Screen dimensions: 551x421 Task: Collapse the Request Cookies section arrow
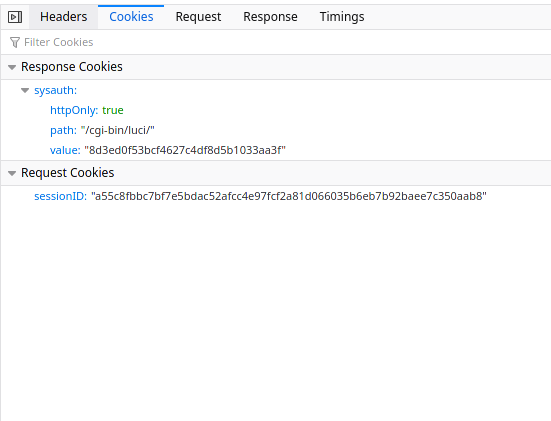click(x=12, y=173)
